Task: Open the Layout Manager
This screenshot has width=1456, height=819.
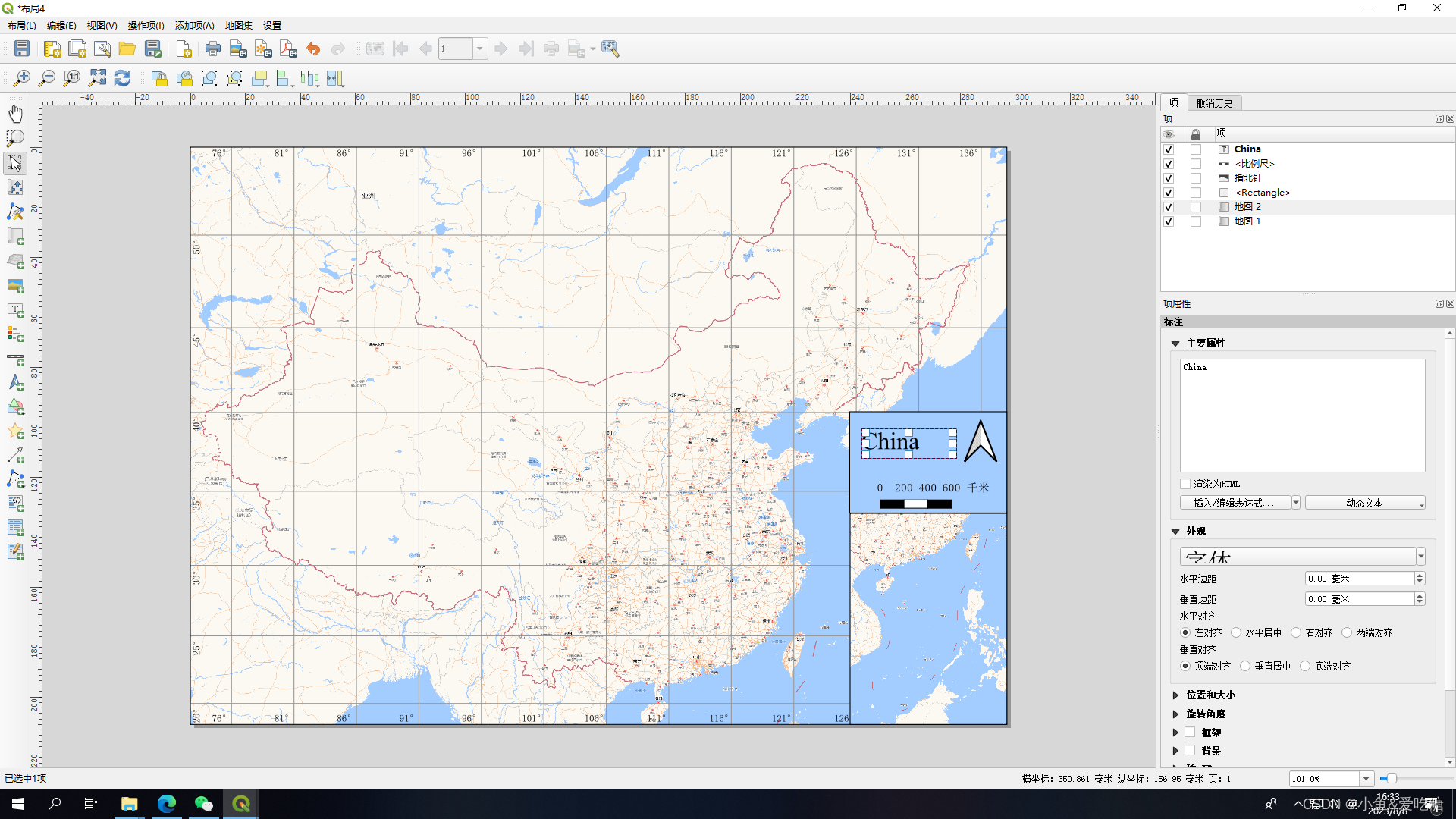Action: pos(102,49)
